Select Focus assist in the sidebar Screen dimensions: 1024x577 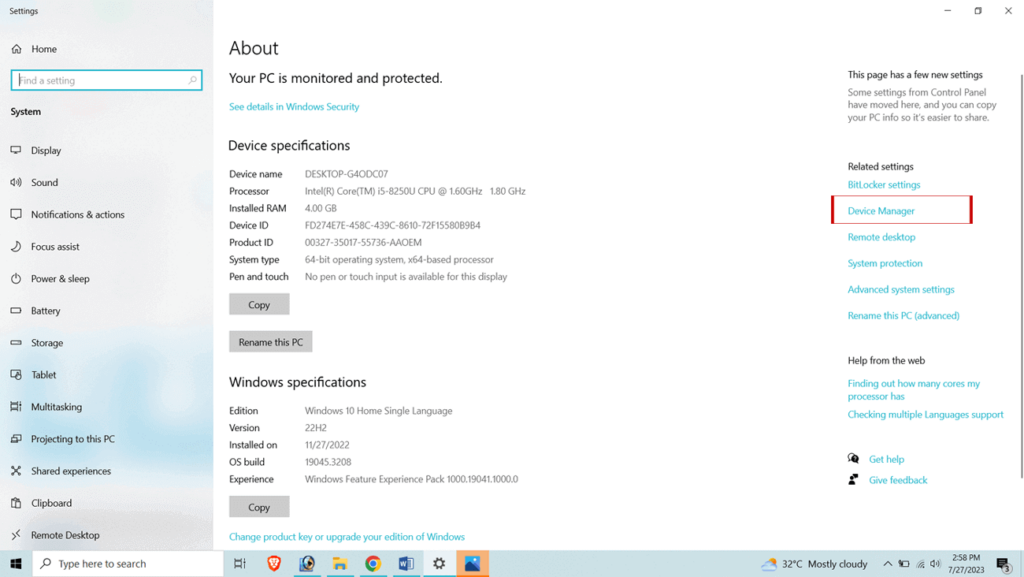coord(55,247)
